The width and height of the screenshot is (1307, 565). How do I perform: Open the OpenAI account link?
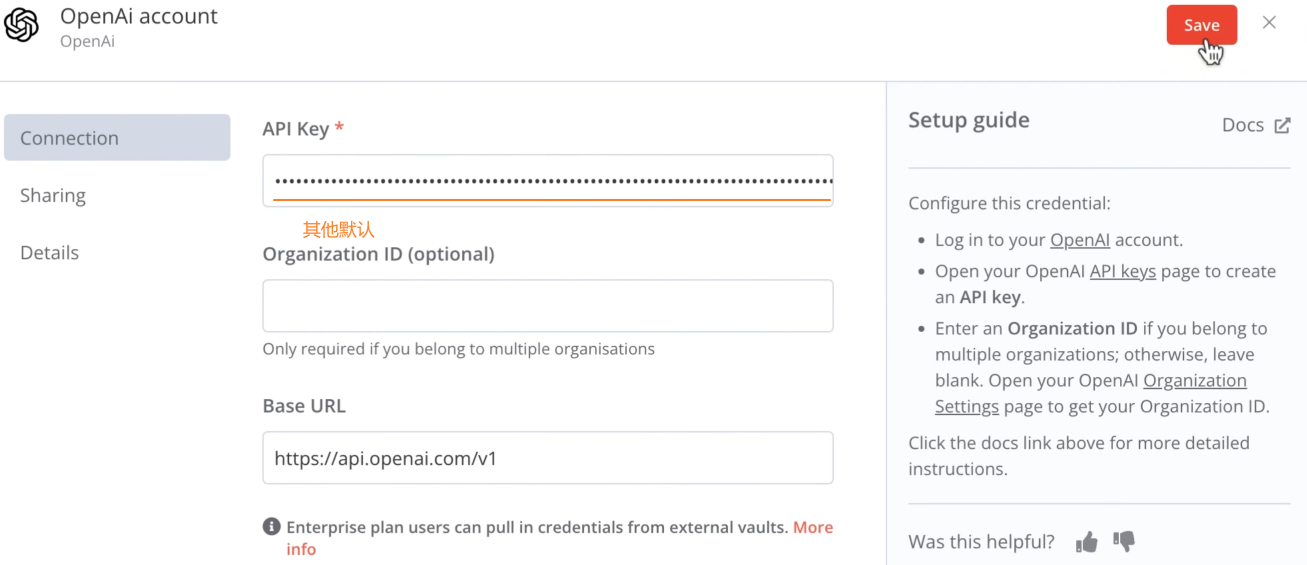pyautogui.click(x=1078, y=240)
